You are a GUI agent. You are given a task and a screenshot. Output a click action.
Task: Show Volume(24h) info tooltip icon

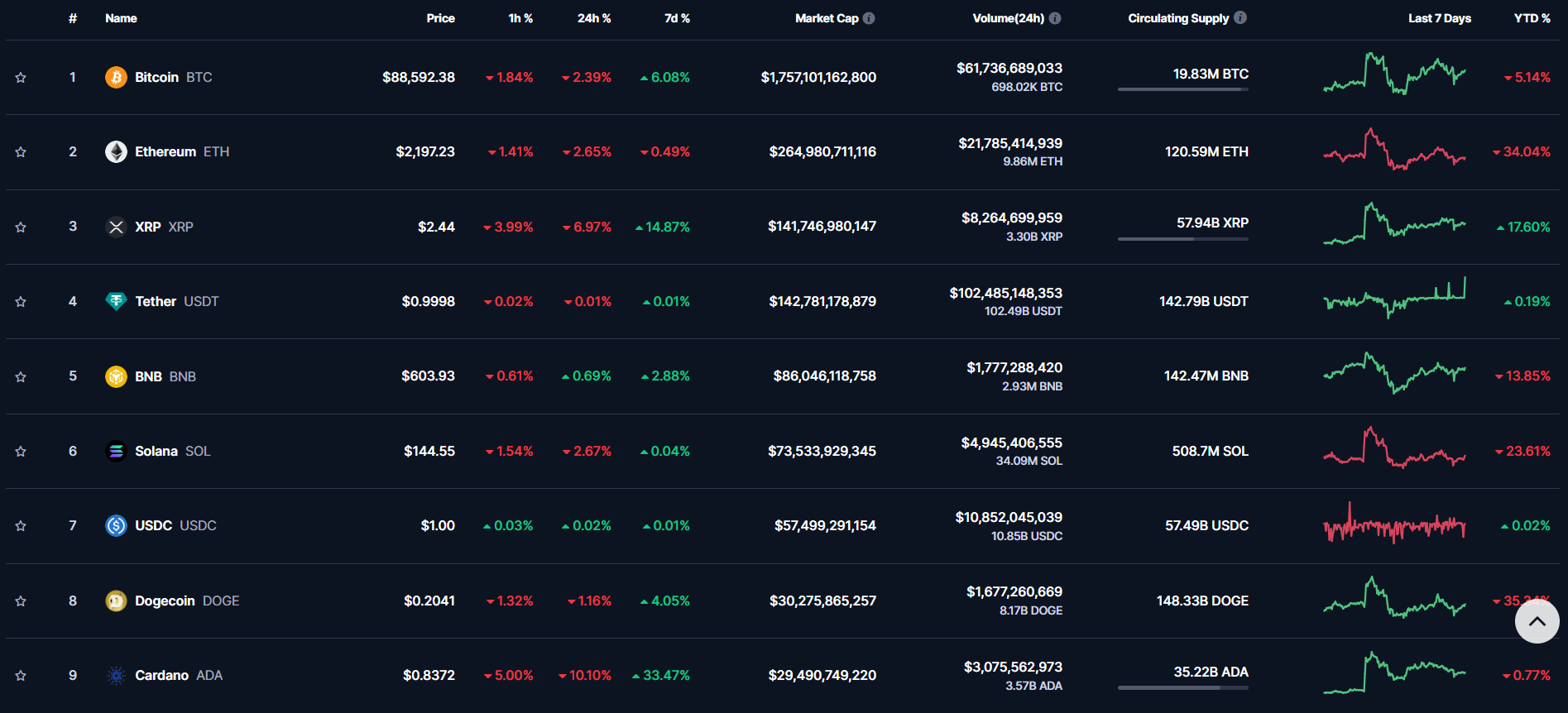click(1055, 18)
